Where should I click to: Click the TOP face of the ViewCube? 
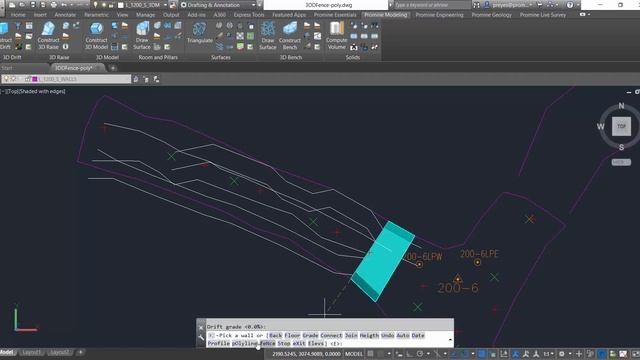[x=621, y=126]
